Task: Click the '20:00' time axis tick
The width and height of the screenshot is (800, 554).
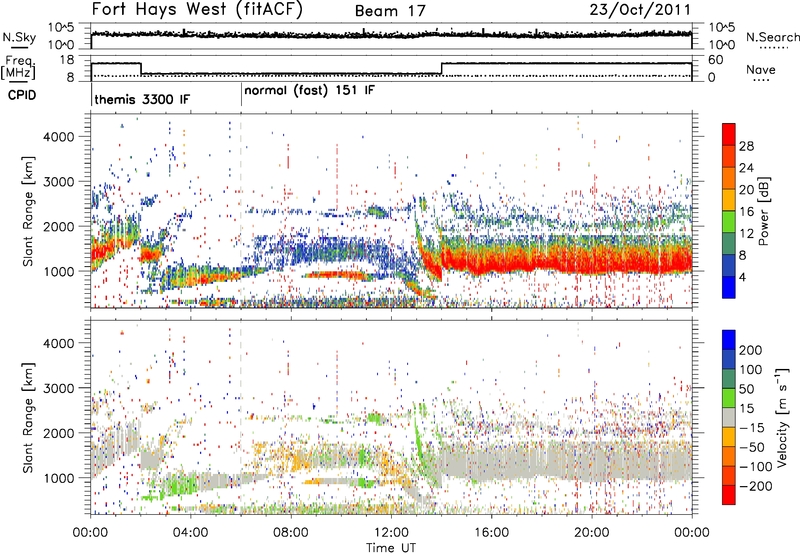Action: 591,533
